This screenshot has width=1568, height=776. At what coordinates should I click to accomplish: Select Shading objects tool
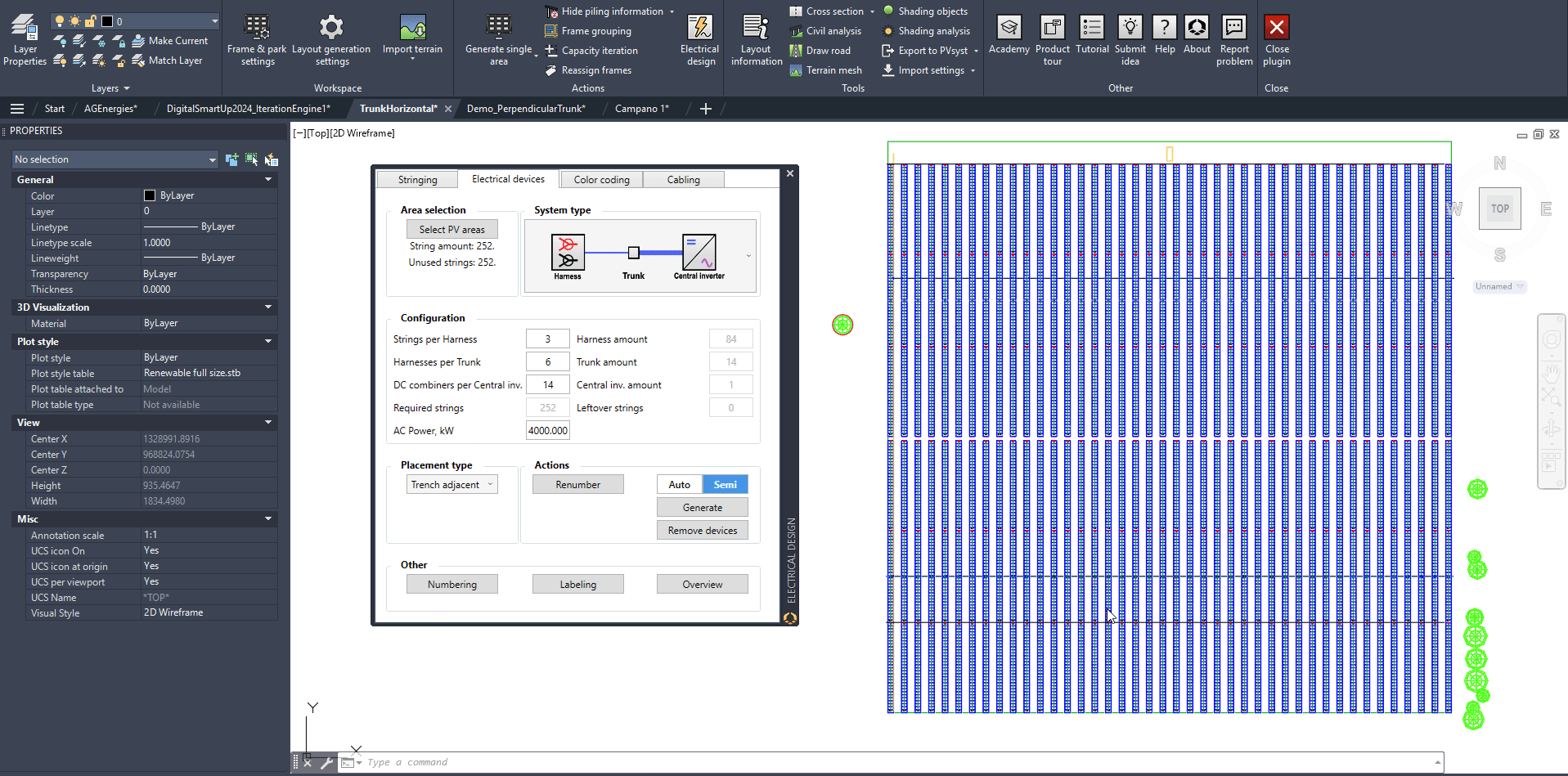coord(924,11)
